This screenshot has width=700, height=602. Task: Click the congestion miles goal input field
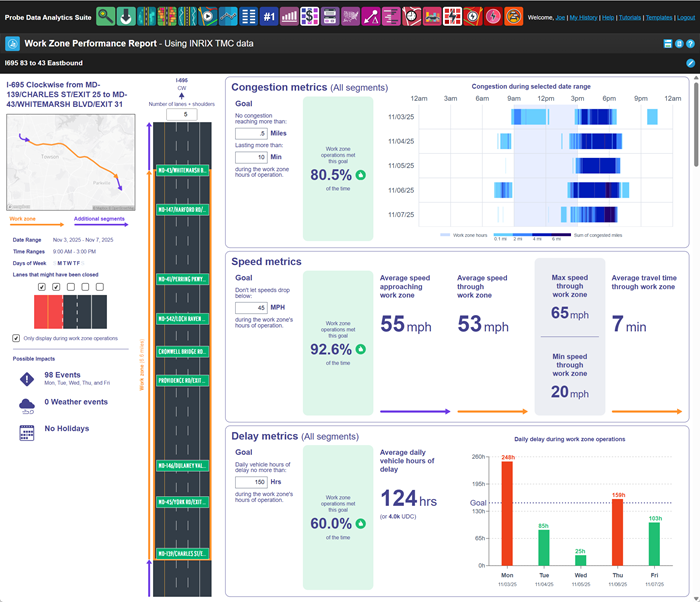251,133
